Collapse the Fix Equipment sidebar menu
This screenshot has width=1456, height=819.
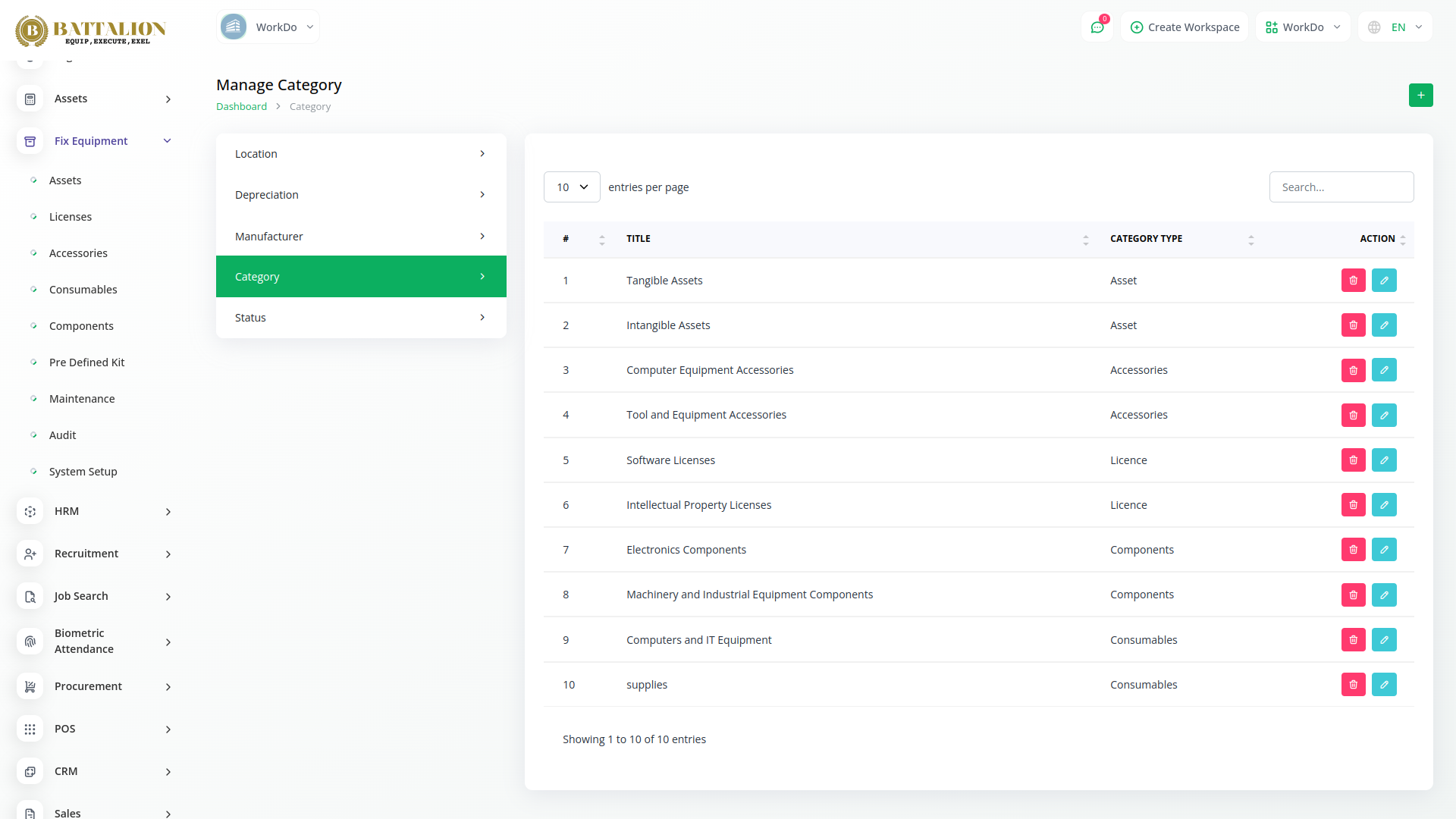pyautogui.click(x=167, y=141)
